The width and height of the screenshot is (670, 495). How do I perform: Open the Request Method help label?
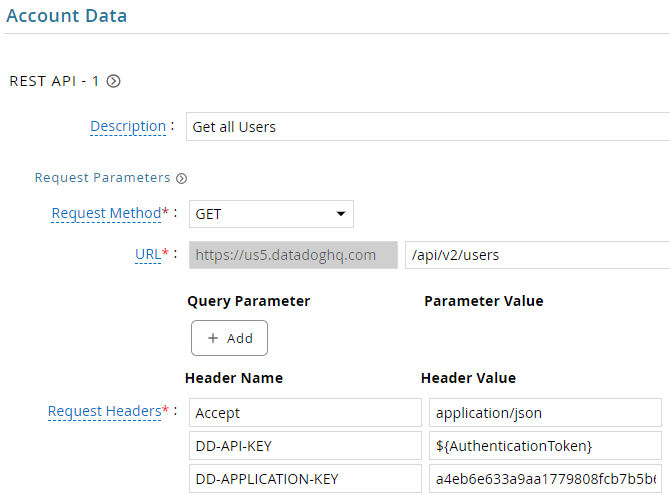[x=106, y=213]
